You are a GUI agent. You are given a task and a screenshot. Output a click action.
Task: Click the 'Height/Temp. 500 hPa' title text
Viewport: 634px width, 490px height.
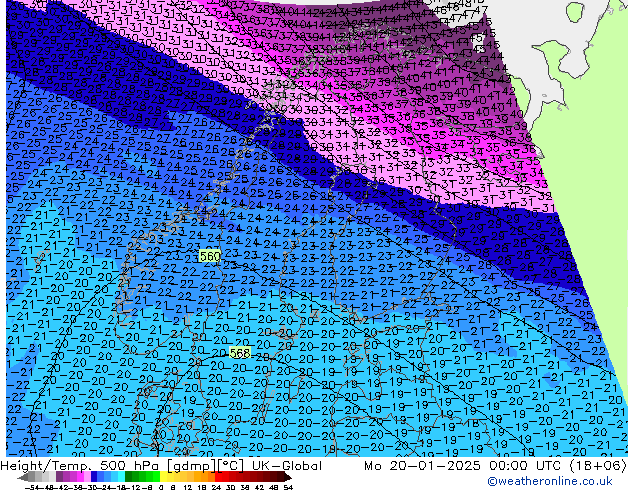click(80, 466)
